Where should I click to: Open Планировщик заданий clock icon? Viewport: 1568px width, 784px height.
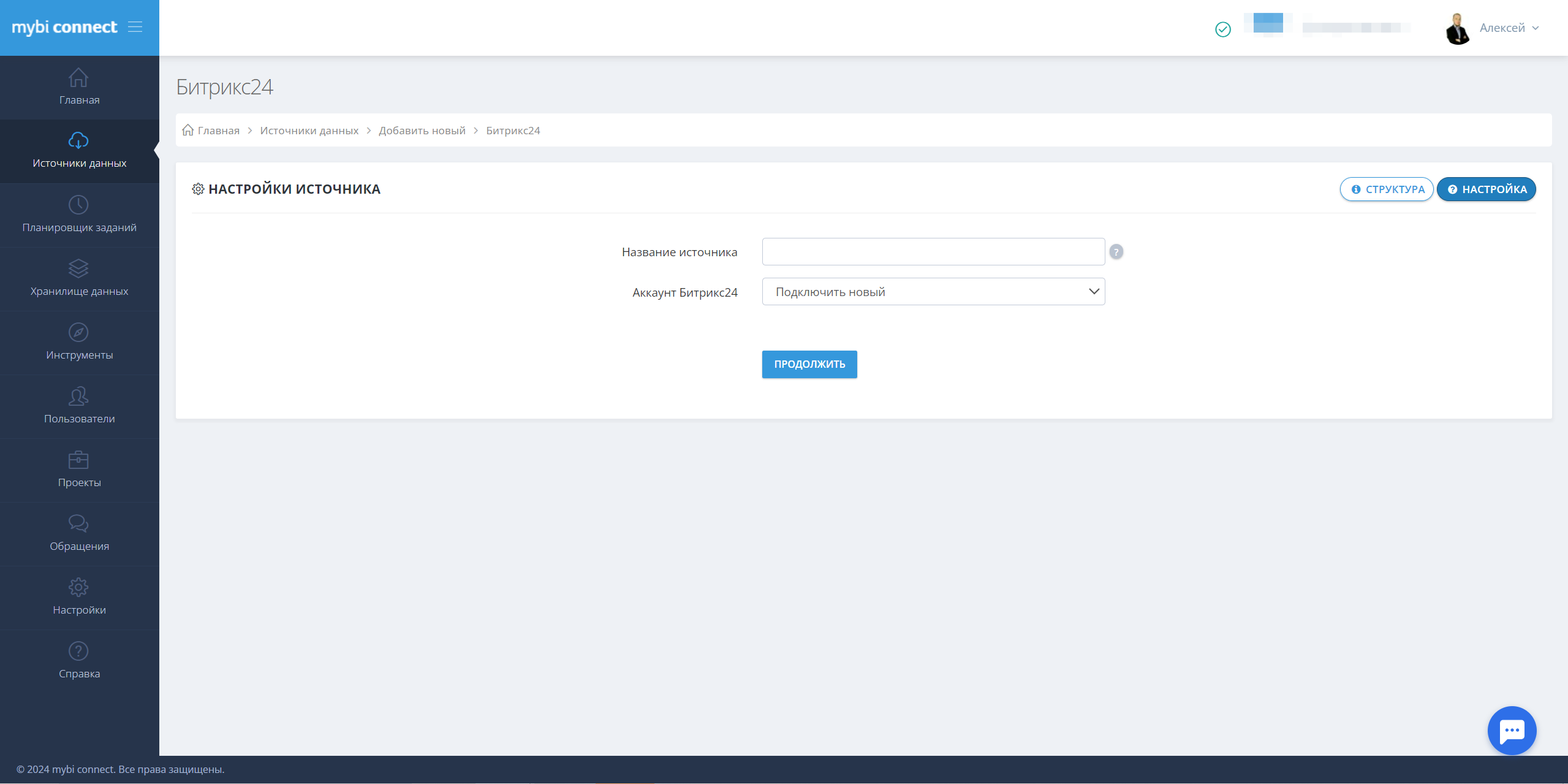tap(78, 205)
